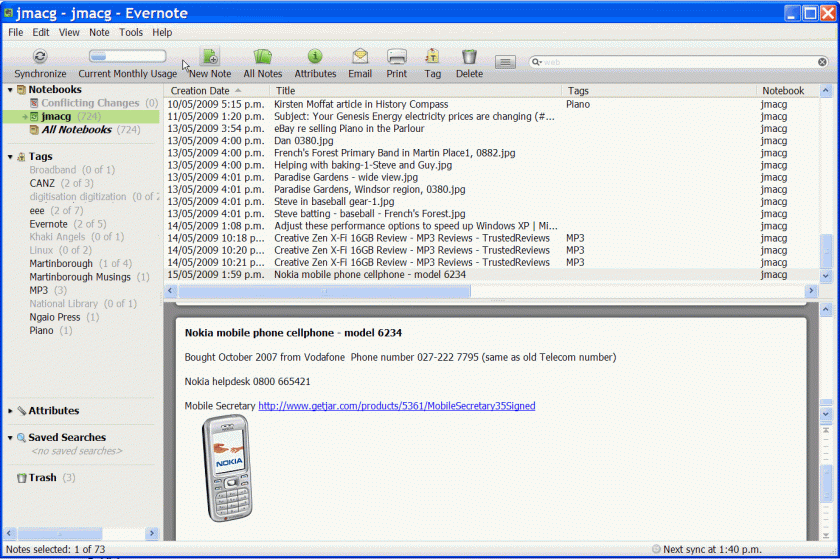
Task: Clear the search field with X icon
Action: click(x=822, y=62)
